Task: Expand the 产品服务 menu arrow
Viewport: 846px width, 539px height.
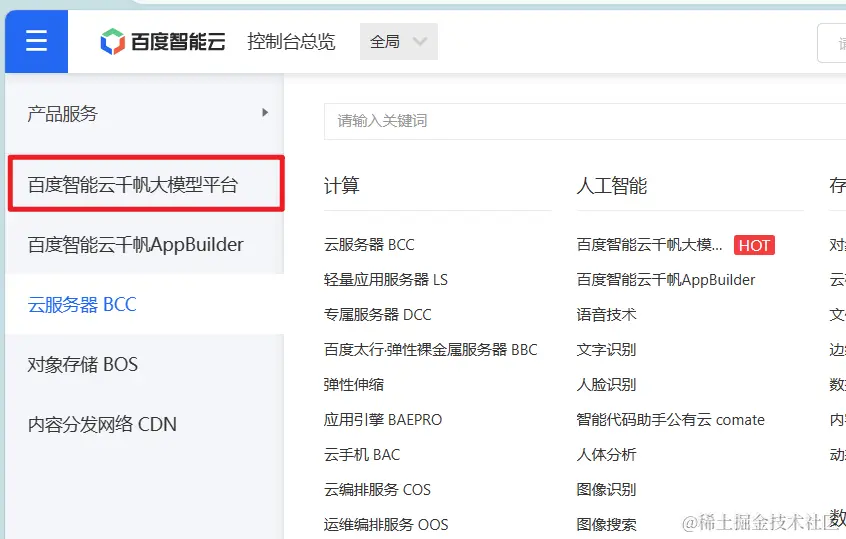Action: [x=265, y=112]
